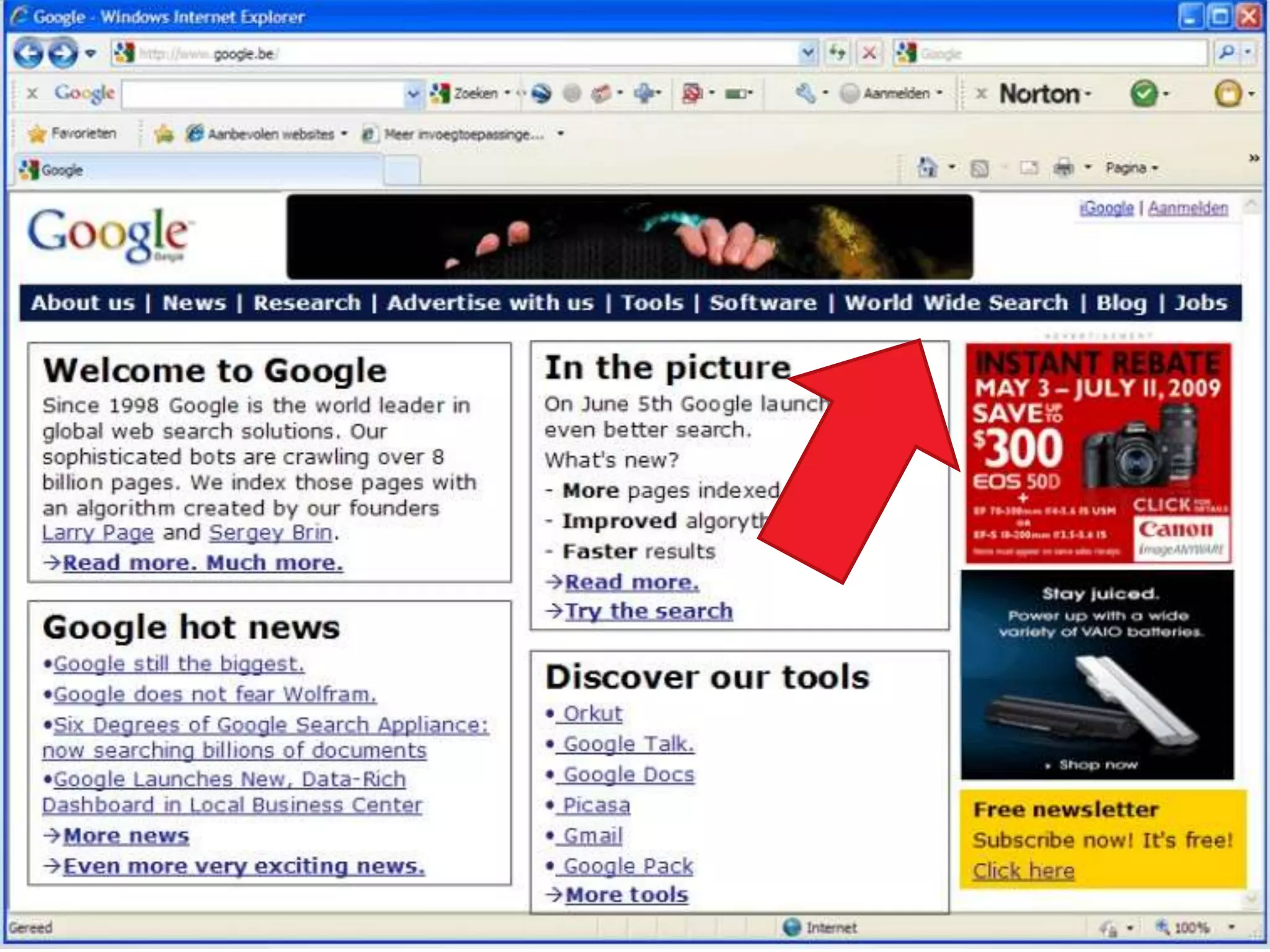
Task: Click the Home icon in command bar
Action: [928, 167]
